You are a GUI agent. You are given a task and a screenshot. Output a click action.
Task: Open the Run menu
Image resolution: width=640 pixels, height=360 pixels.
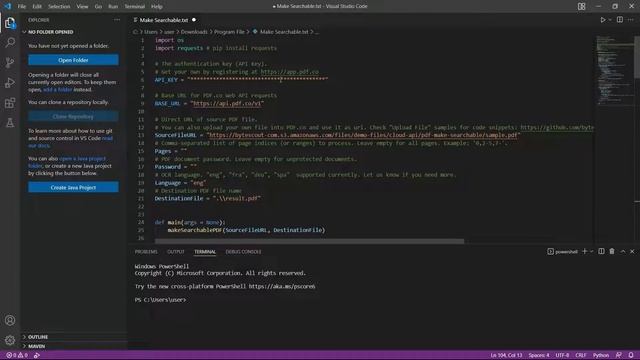click(113, 7)
